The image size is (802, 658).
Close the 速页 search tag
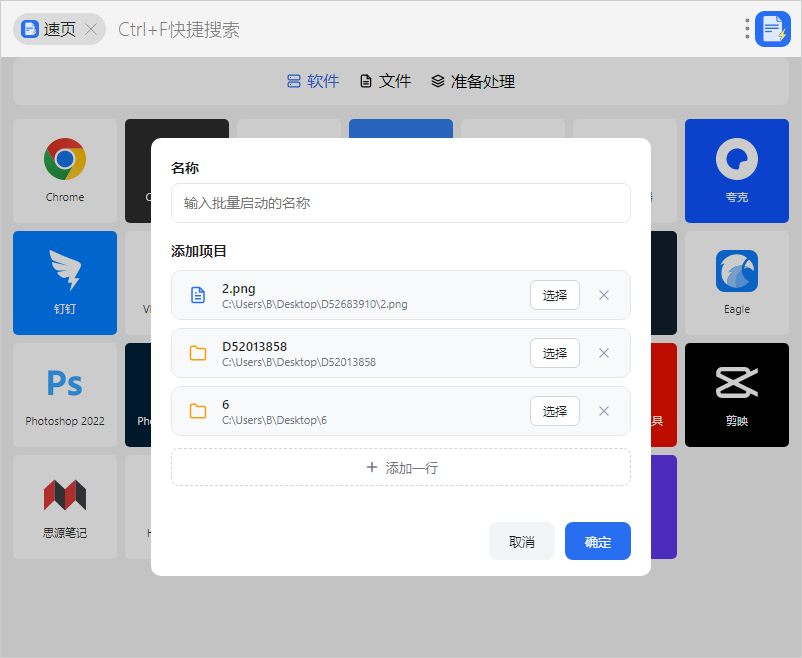click(x=91, y=29)
